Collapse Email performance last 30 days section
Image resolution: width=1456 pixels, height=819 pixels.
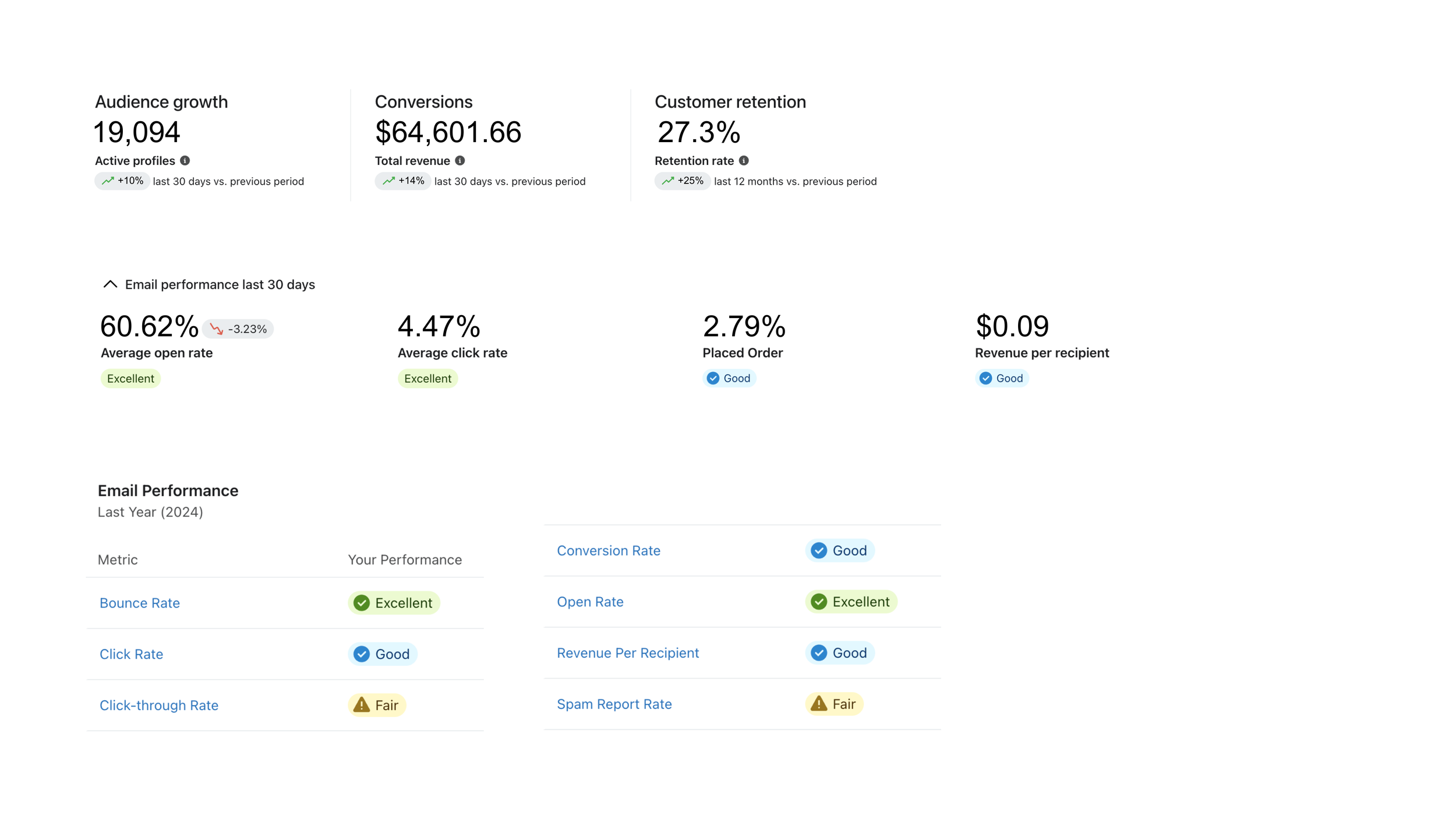[110, 284]
